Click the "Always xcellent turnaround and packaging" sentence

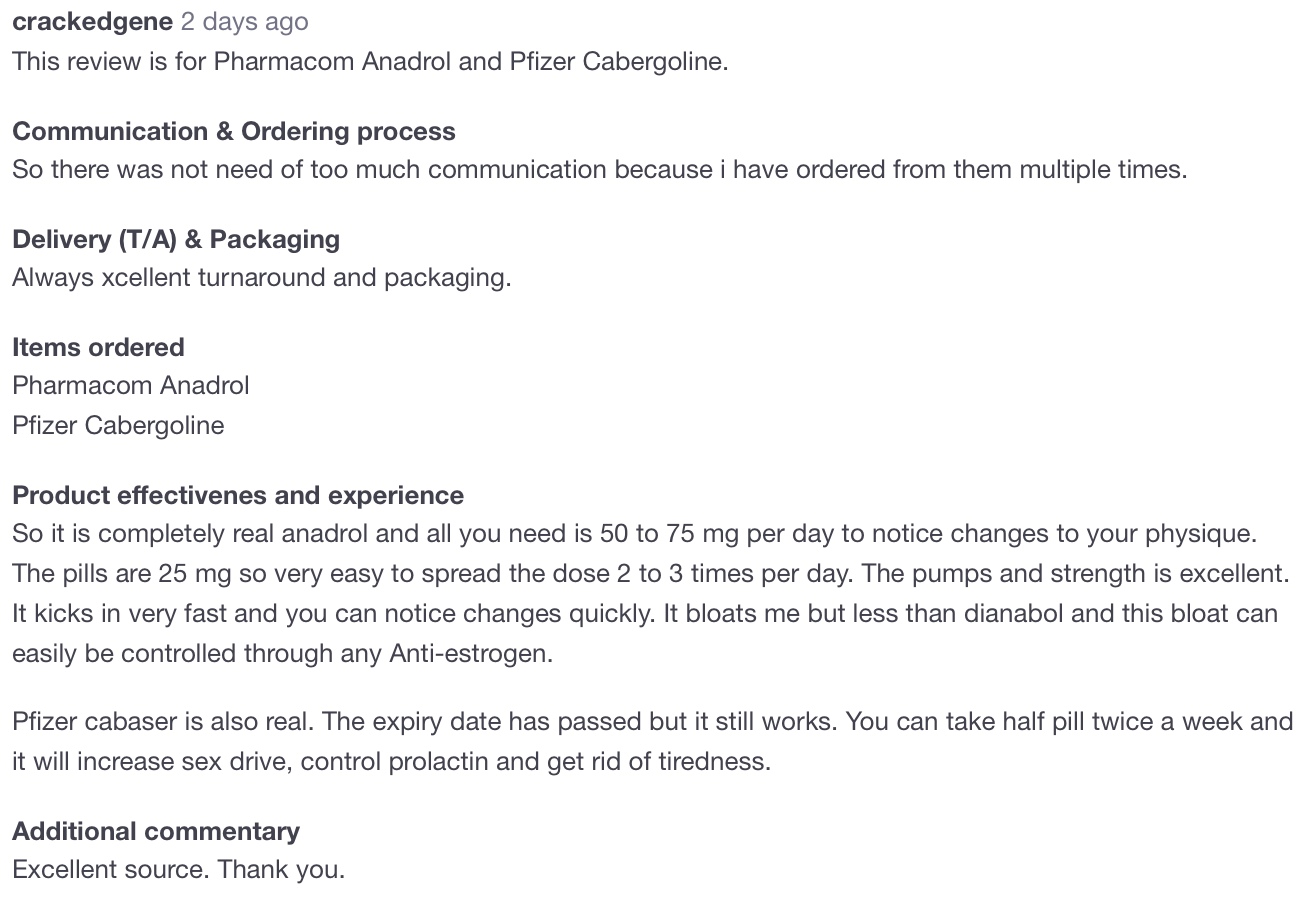(261, 277)
